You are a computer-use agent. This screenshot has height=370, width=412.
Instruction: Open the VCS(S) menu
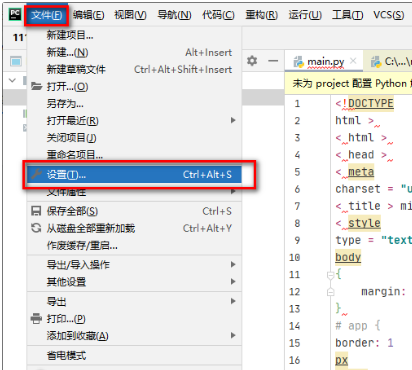click(389, 15)
